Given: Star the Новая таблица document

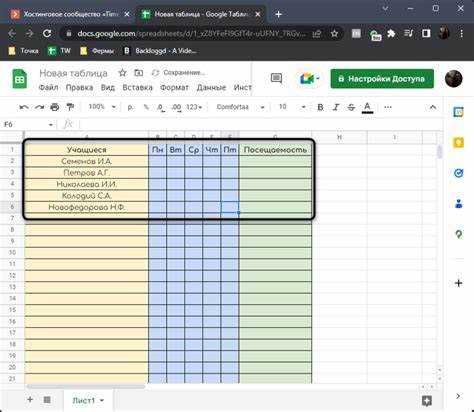Looking at the screenshot, I should (x=123, y=73).
